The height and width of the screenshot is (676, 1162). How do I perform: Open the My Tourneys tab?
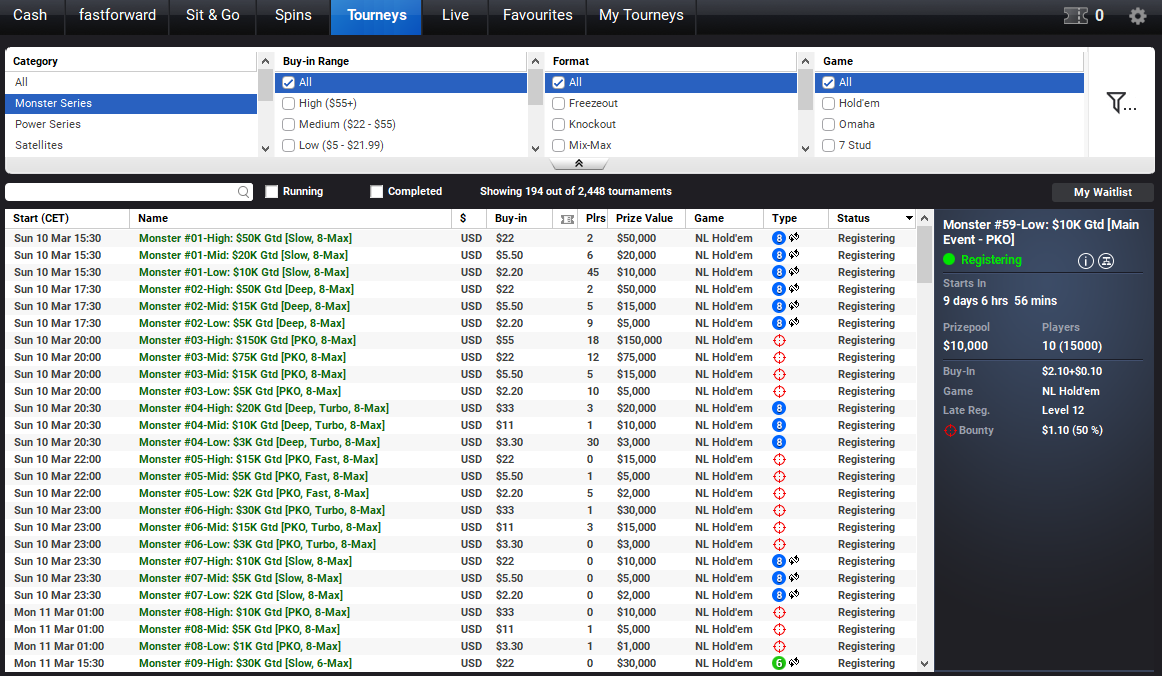(x=641, y=16)
